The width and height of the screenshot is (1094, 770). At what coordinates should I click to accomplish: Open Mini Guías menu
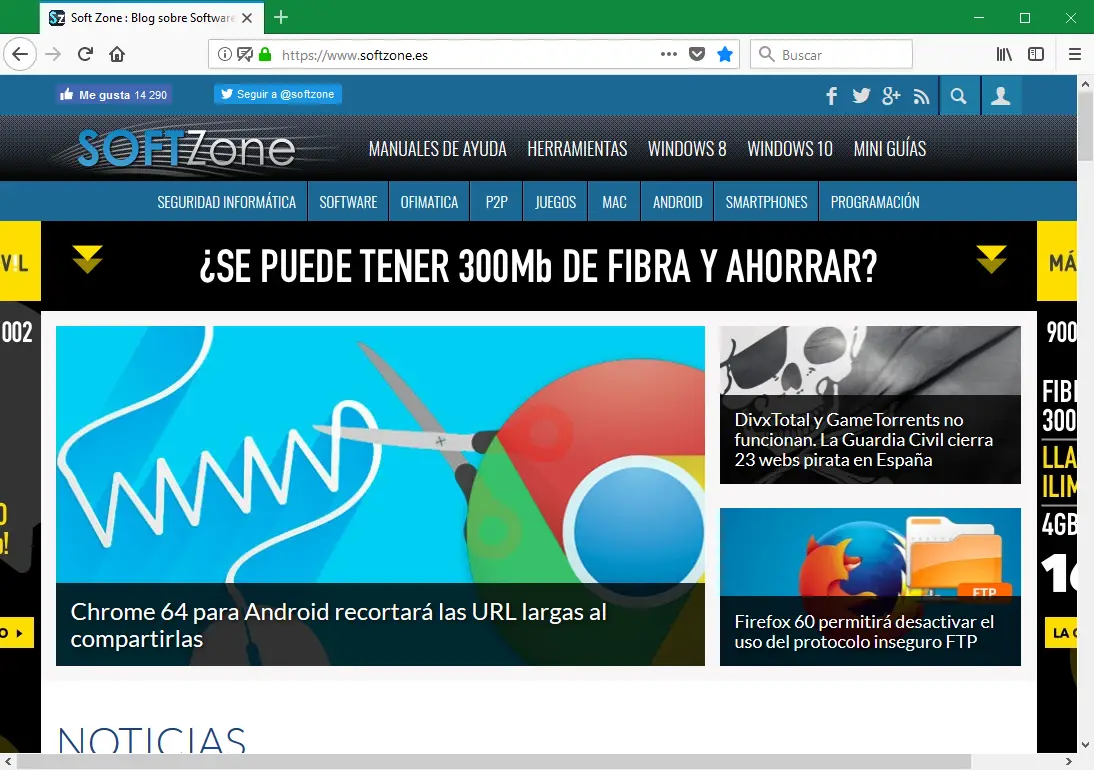click(890, 149)
